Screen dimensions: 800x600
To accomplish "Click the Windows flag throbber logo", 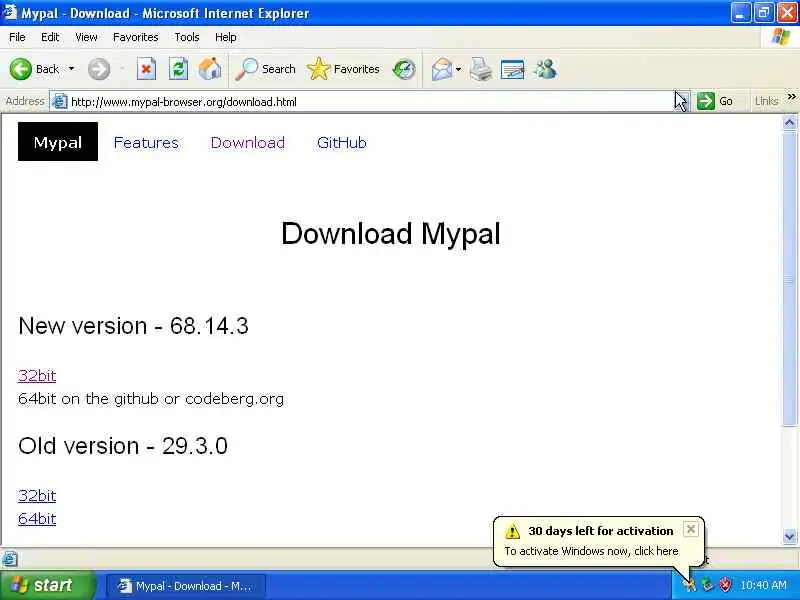I will pyautogui.click(x=781, y=37).
